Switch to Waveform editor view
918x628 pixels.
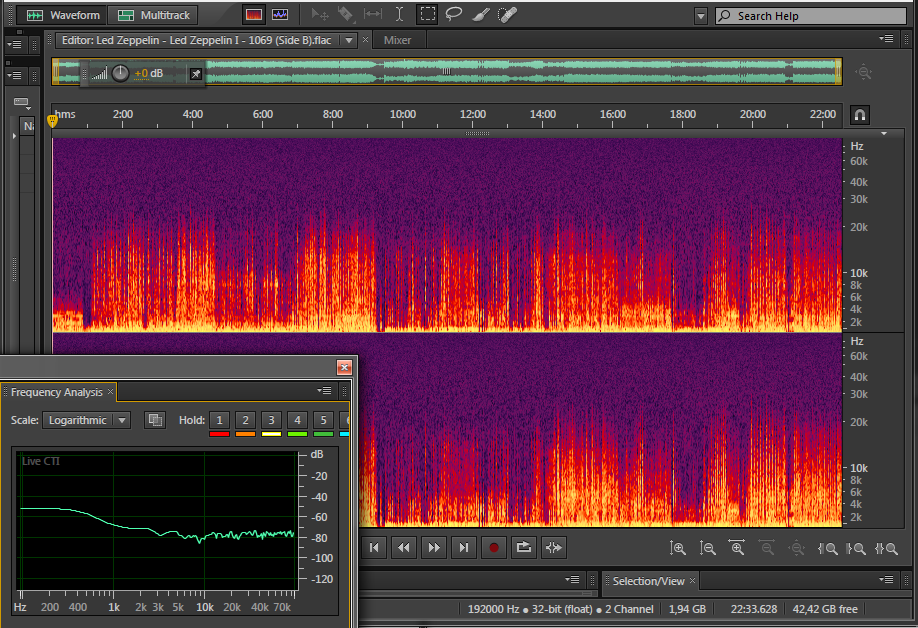click(63, 15)
